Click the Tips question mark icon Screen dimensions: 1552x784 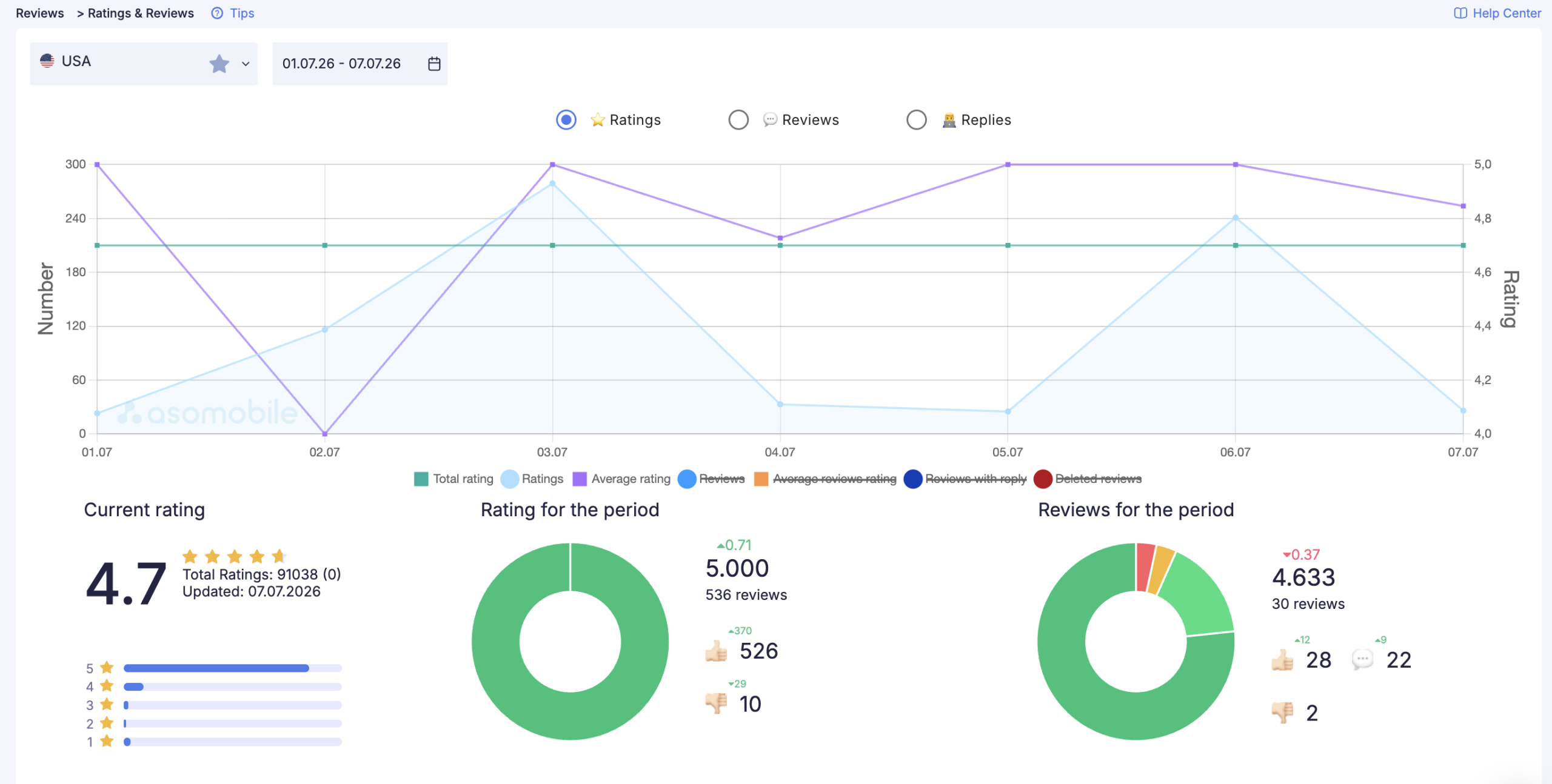217,13
